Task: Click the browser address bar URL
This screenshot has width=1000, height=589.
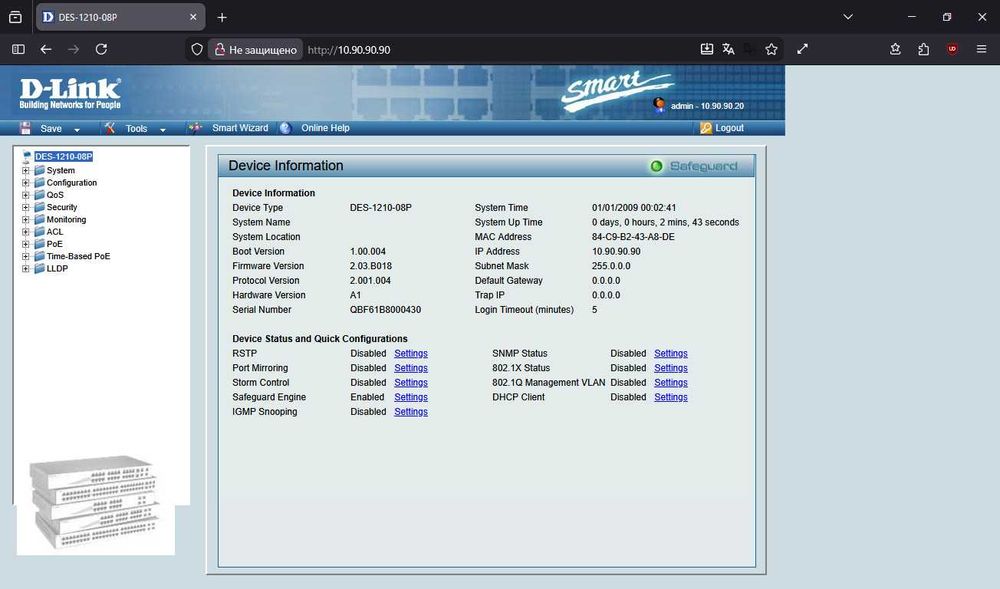Action: point(349,50)
